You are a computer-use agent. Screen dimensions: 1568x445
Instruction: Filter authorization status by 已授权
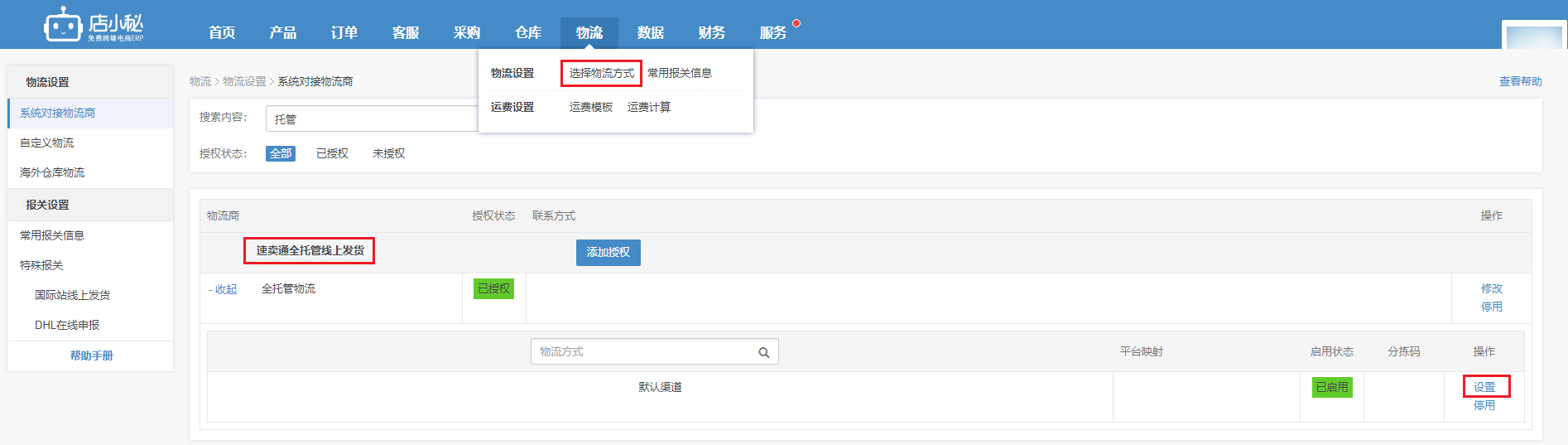click(x=332, y=153)
